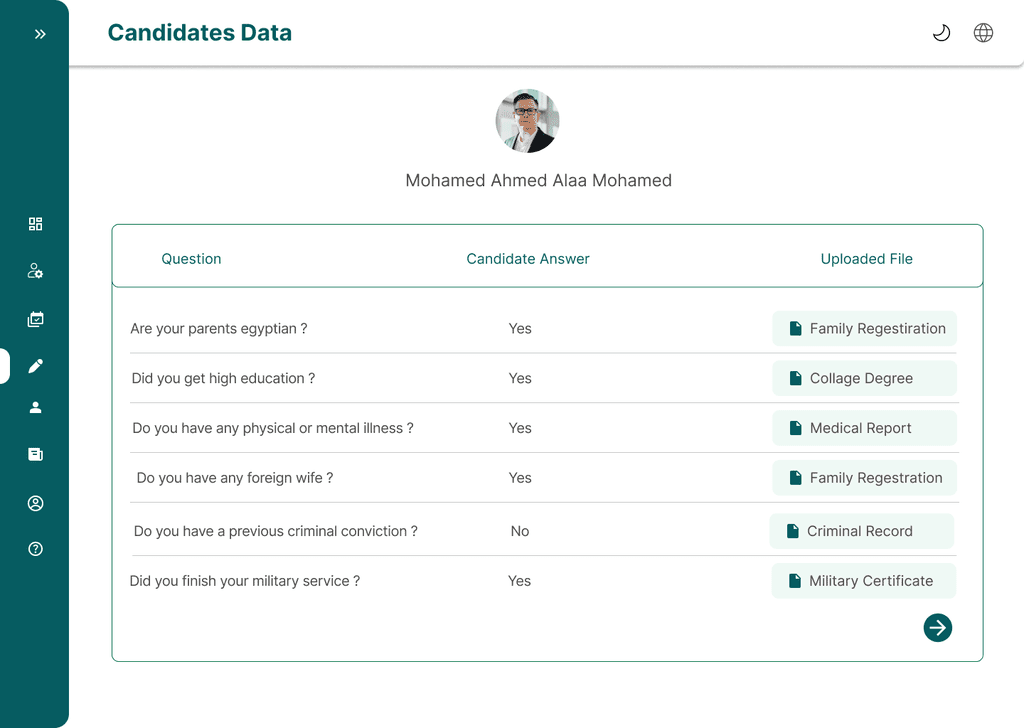Open the account circle sidebar icon
The image size is (1024, 728).
point(36,503)
